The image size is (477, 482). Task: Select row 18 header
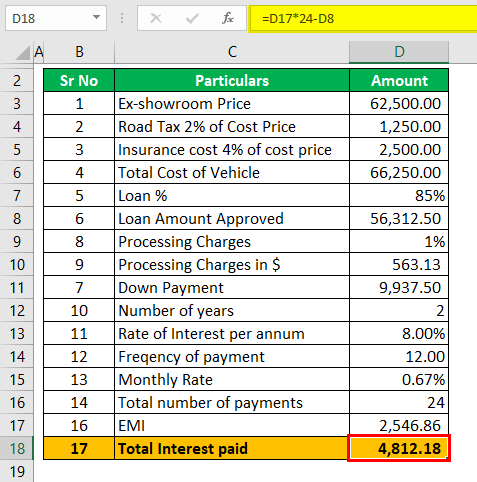(x=17, y=449)
